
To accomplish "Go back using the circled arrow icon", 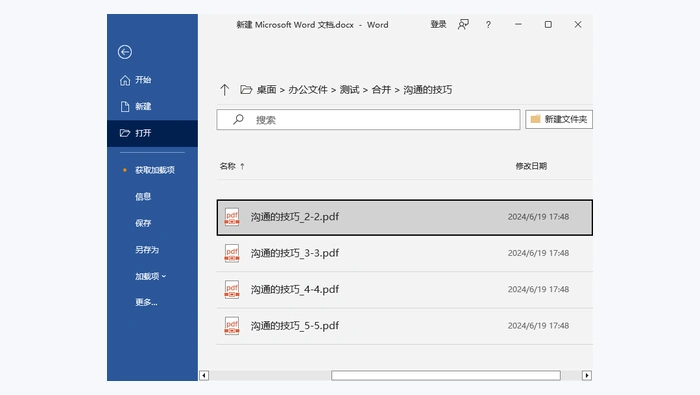I will (x=125, y=52).
